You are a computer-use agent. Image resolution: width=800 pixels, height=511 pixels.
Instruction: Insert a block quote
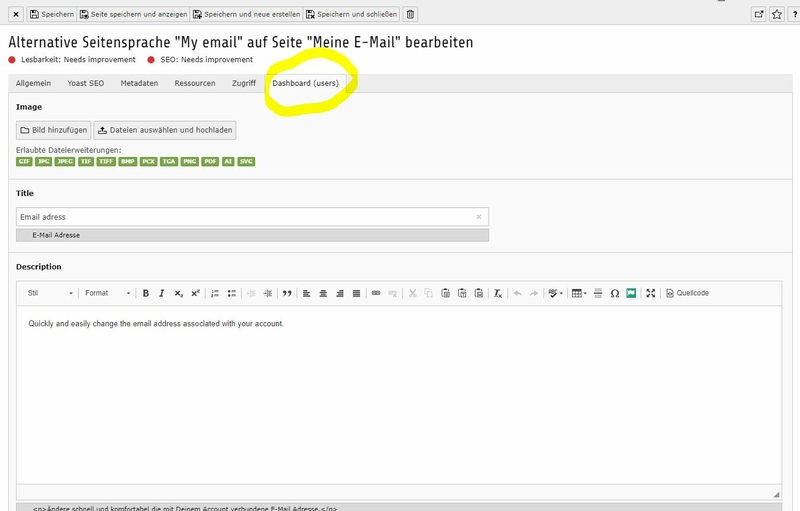(x=287, y=293)
